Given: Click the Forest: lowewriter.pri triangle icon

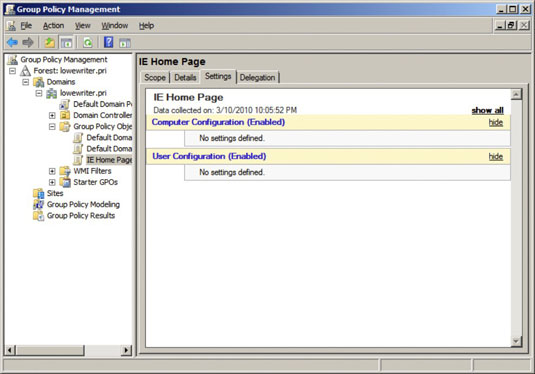Looking at the screenshot, I should [25, 71].
